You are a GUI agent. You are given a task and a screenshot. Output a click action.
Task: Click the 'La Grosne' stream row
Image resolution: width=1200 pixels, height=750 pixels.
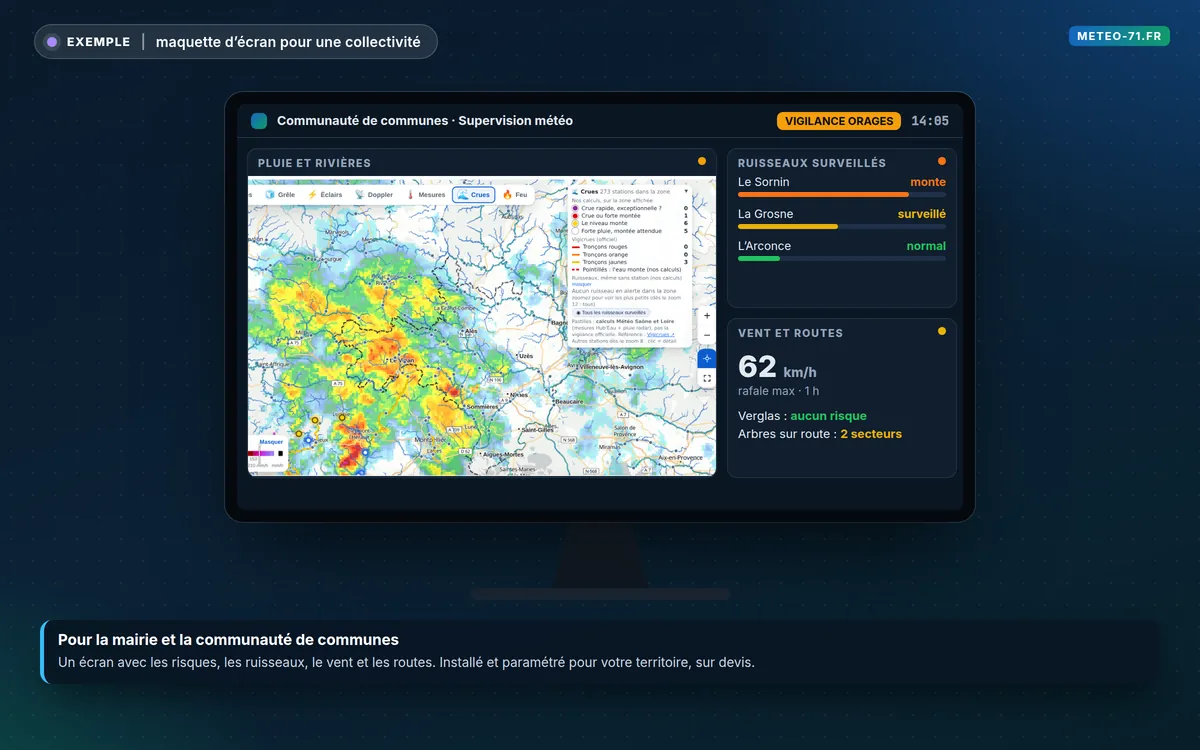[x=842, y=219]
